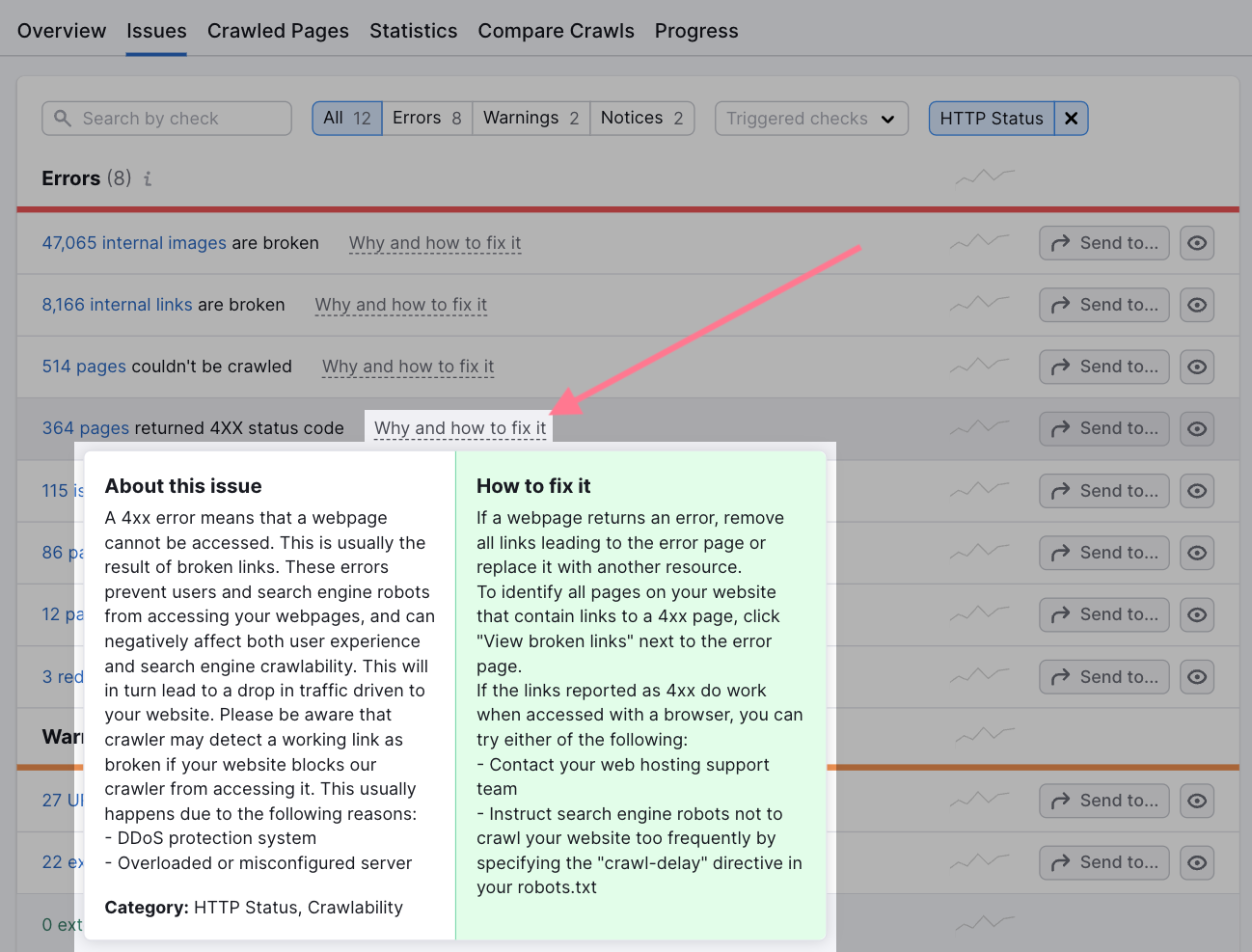The width and height of the screenshot is (1252, 952).
Task: View trend graph on the 86 row
Action: (x=980, y=551)
